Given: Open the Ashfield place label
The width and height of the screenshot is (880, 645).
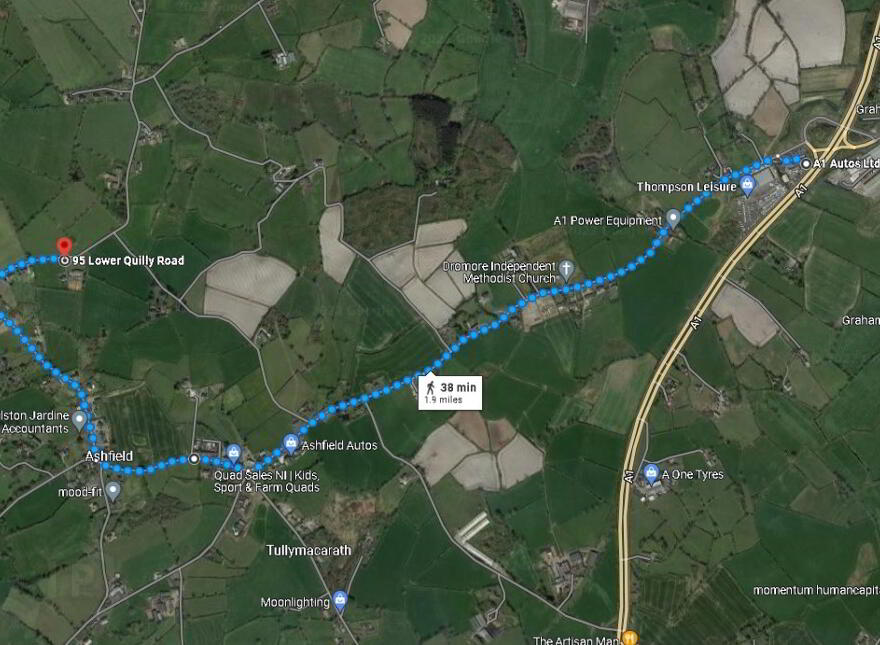Looking at the screenshot, I should pyautogui.click(x=109, y=456).
